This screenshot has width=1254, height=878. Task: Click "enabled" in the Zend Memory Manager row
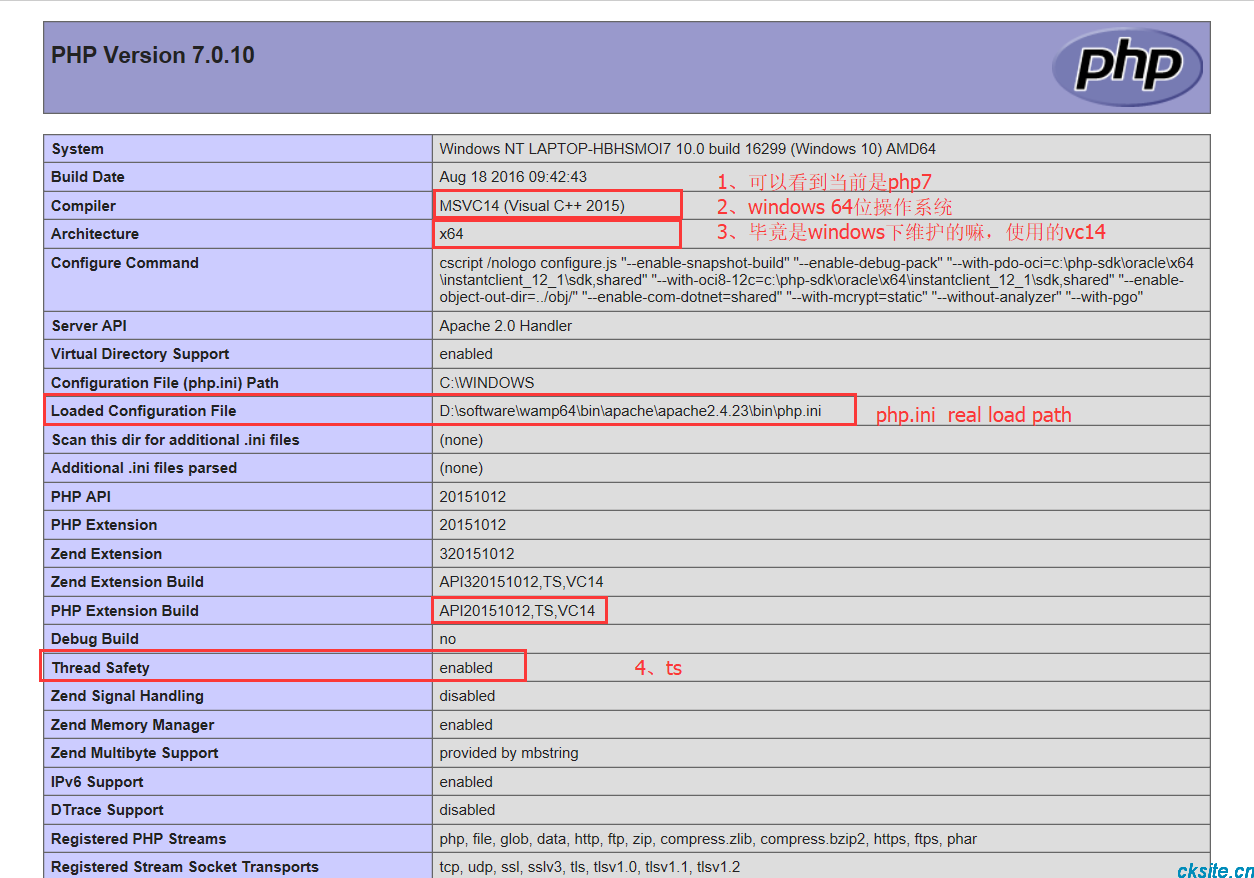pos(466,725)
